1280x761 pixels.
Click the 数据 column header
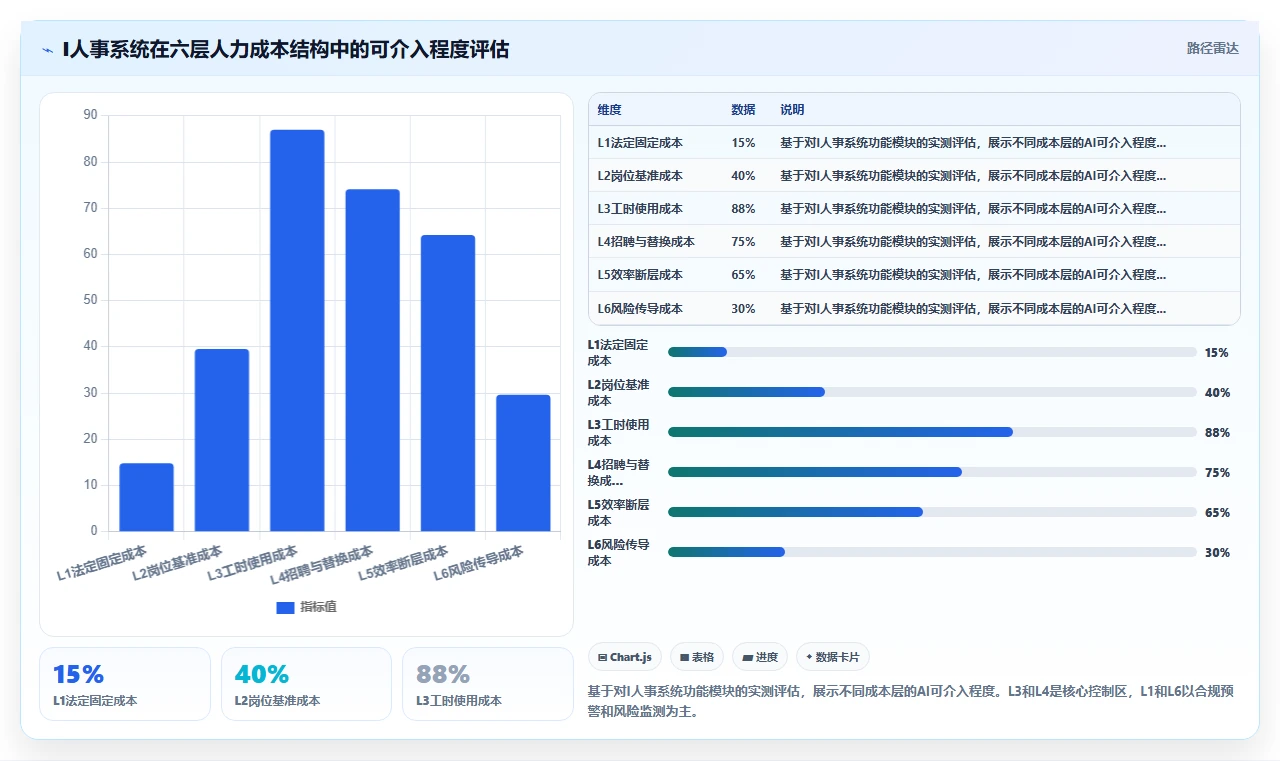pyautogui.click(x=743, y=110)
